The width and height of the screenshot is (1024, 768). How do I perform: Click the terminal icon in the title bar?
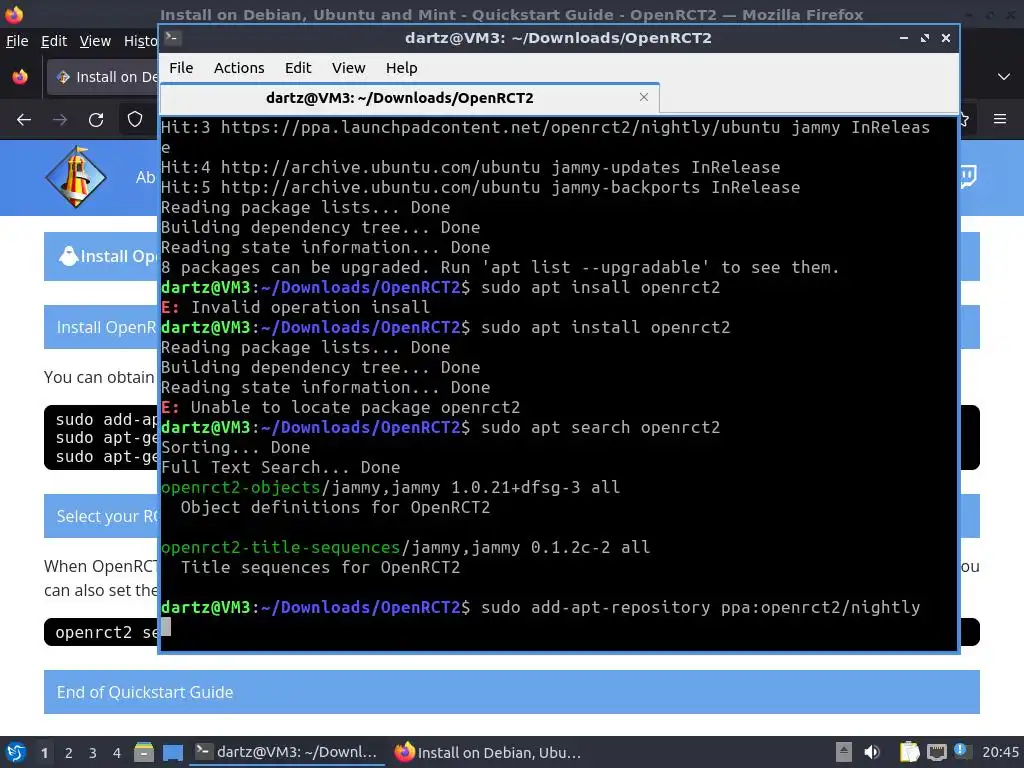pyautogui.click(x=172, y=38)
